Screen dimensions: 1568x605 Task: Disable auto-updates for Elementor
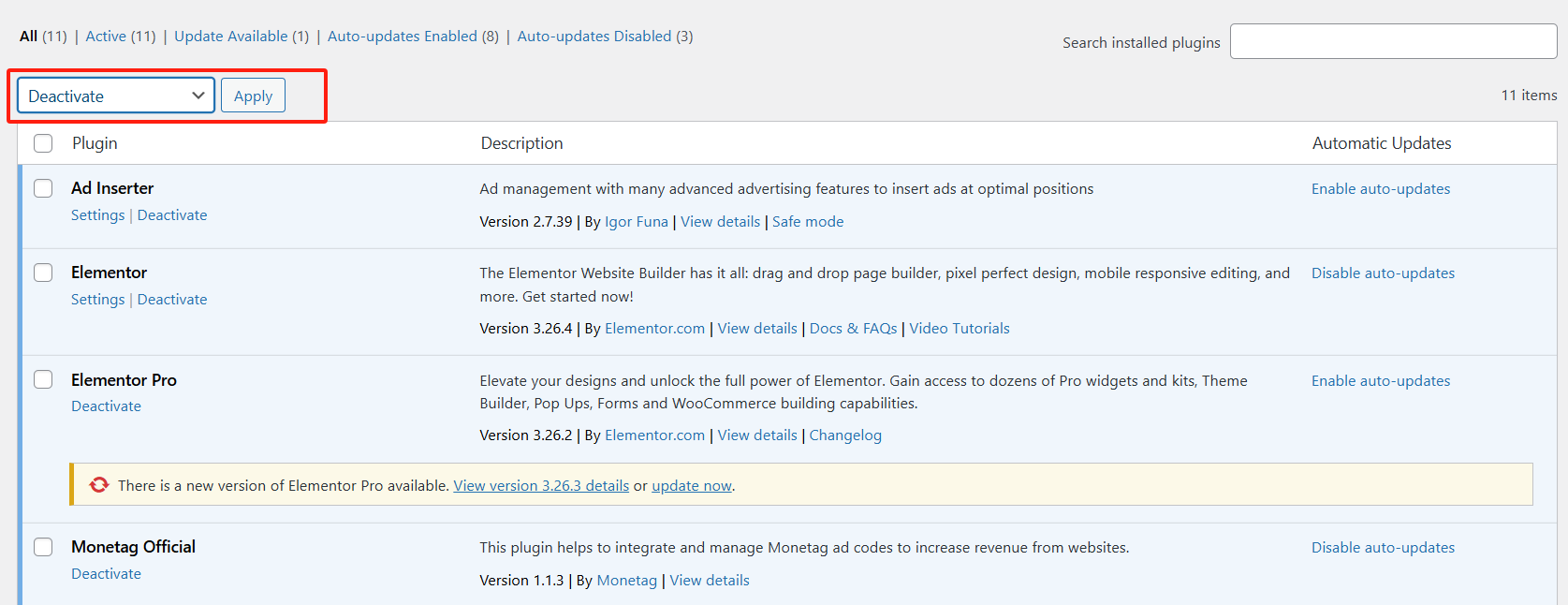(1383, 273)
